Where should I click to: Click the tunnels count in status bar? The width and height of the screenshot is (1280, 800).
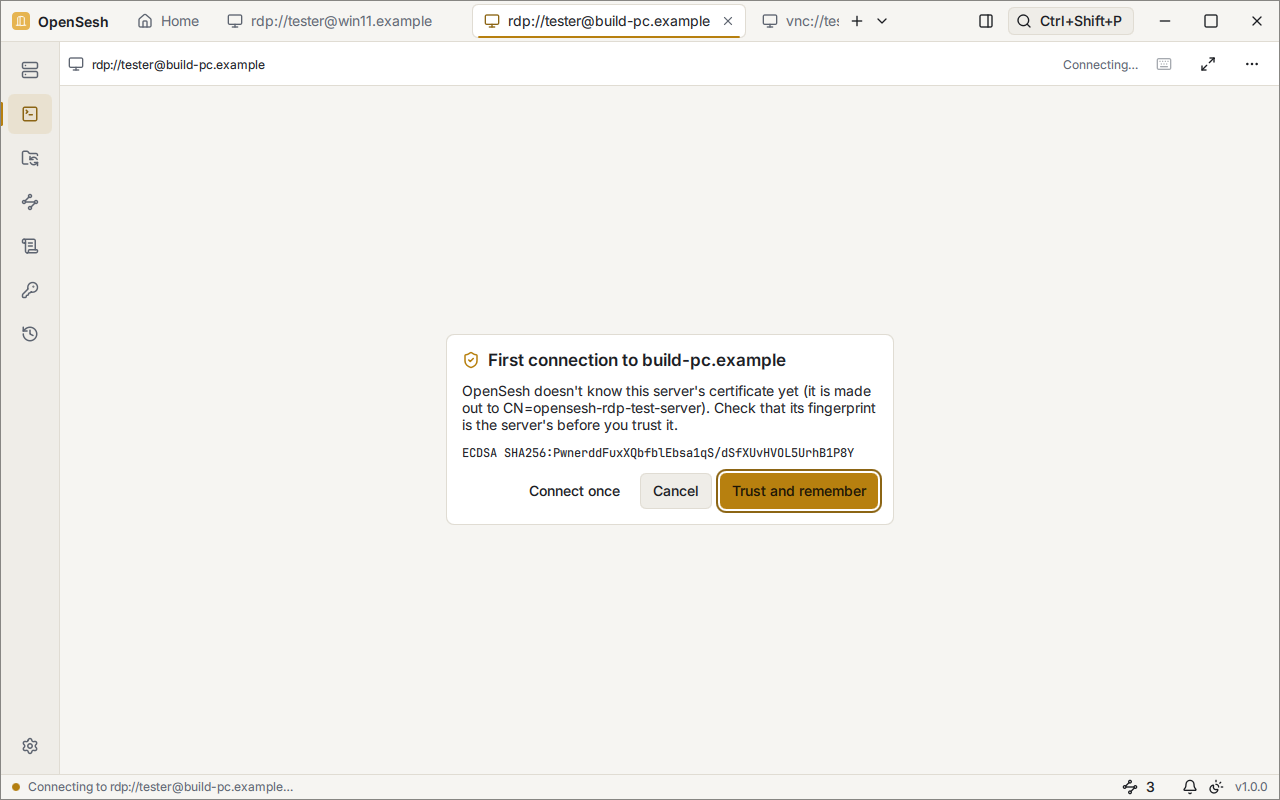(x=1139, y=787)
